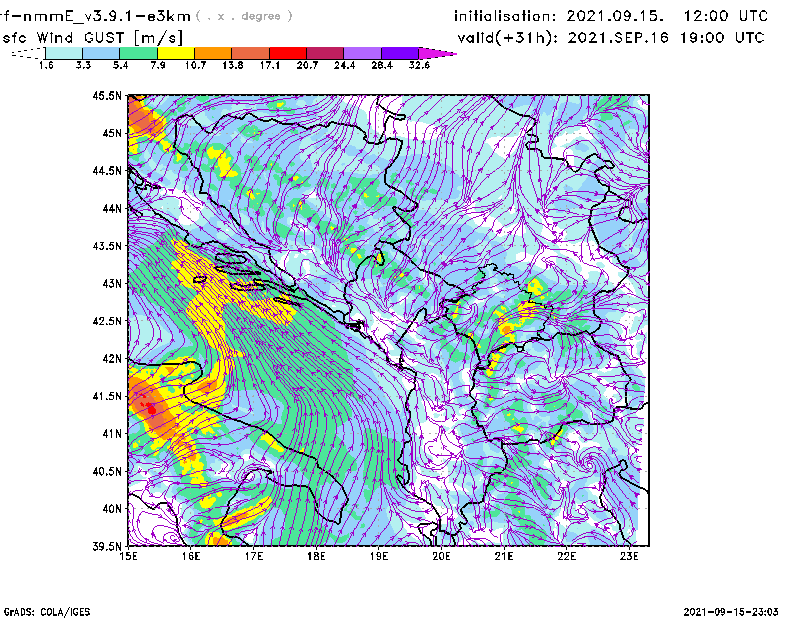Select the light purple legend swatch after 24.4

pyautogui.click(x=362, y=53)
